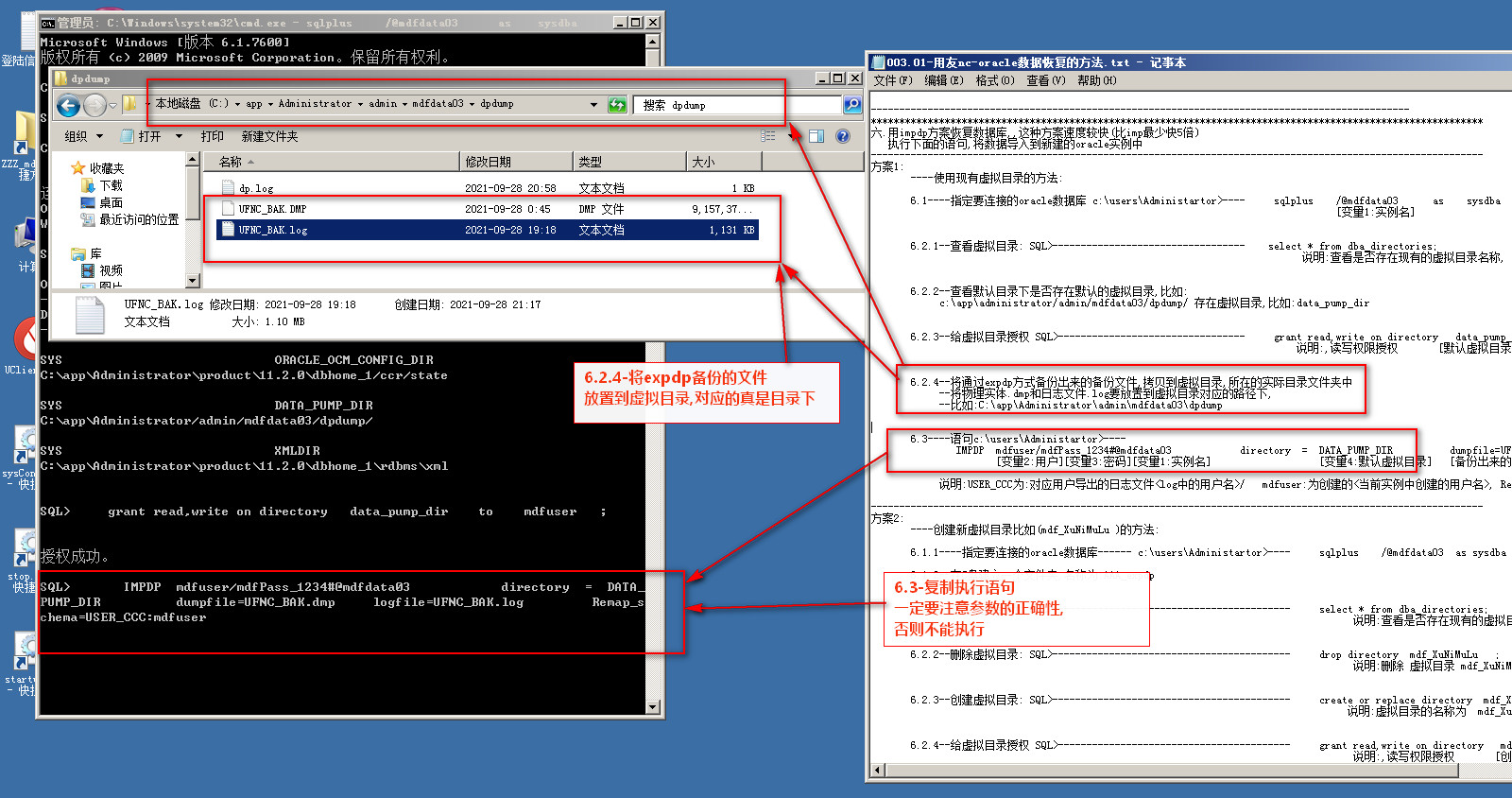
Task: Select the UFNC_BAK.DMP file
Action: pos(272,209)
